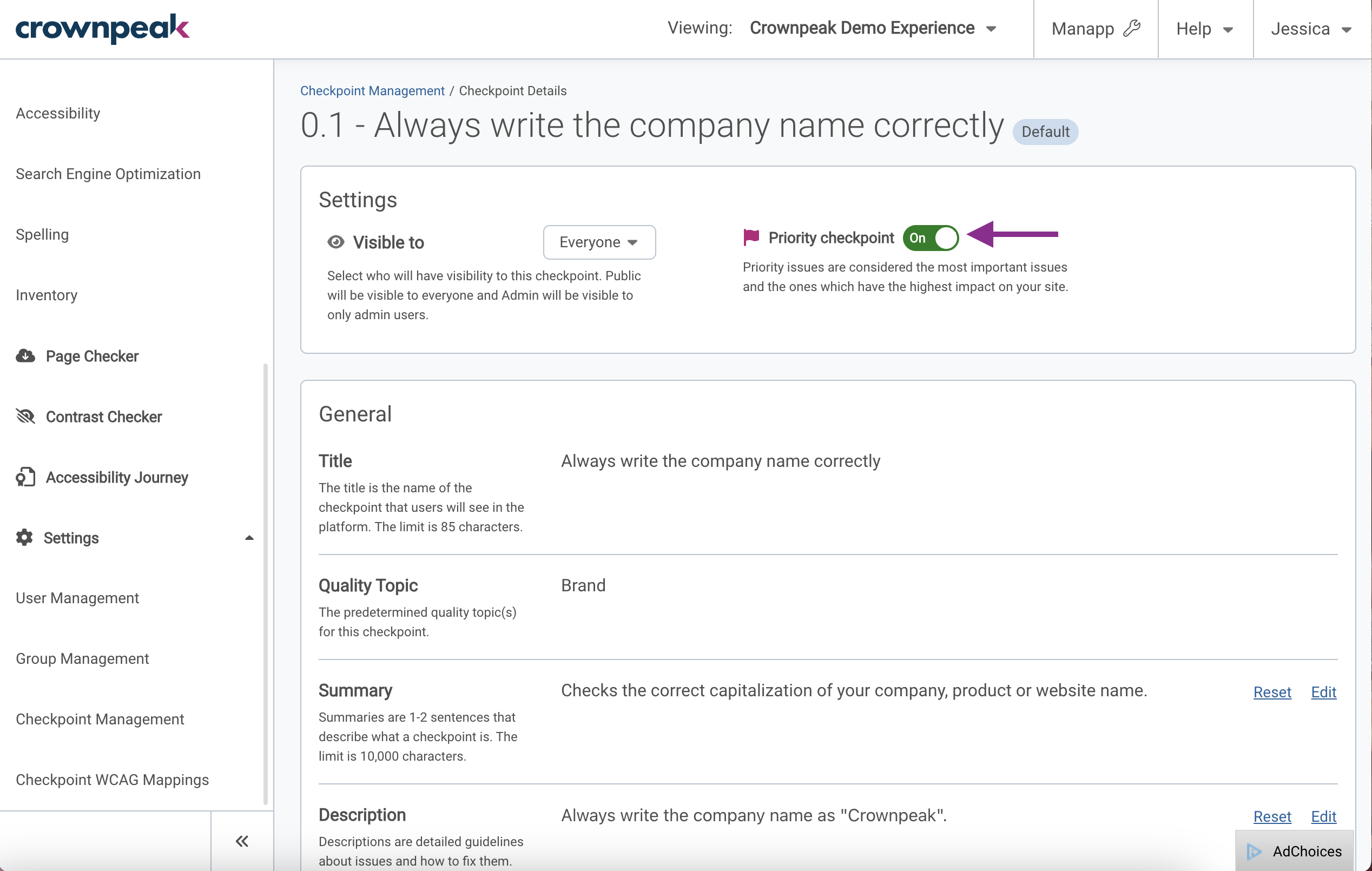Image resolution: width=1372 pixels, height=871 pixels.
Task: Open Checkpoint Management in sidebar
Action: click(100, 720)
